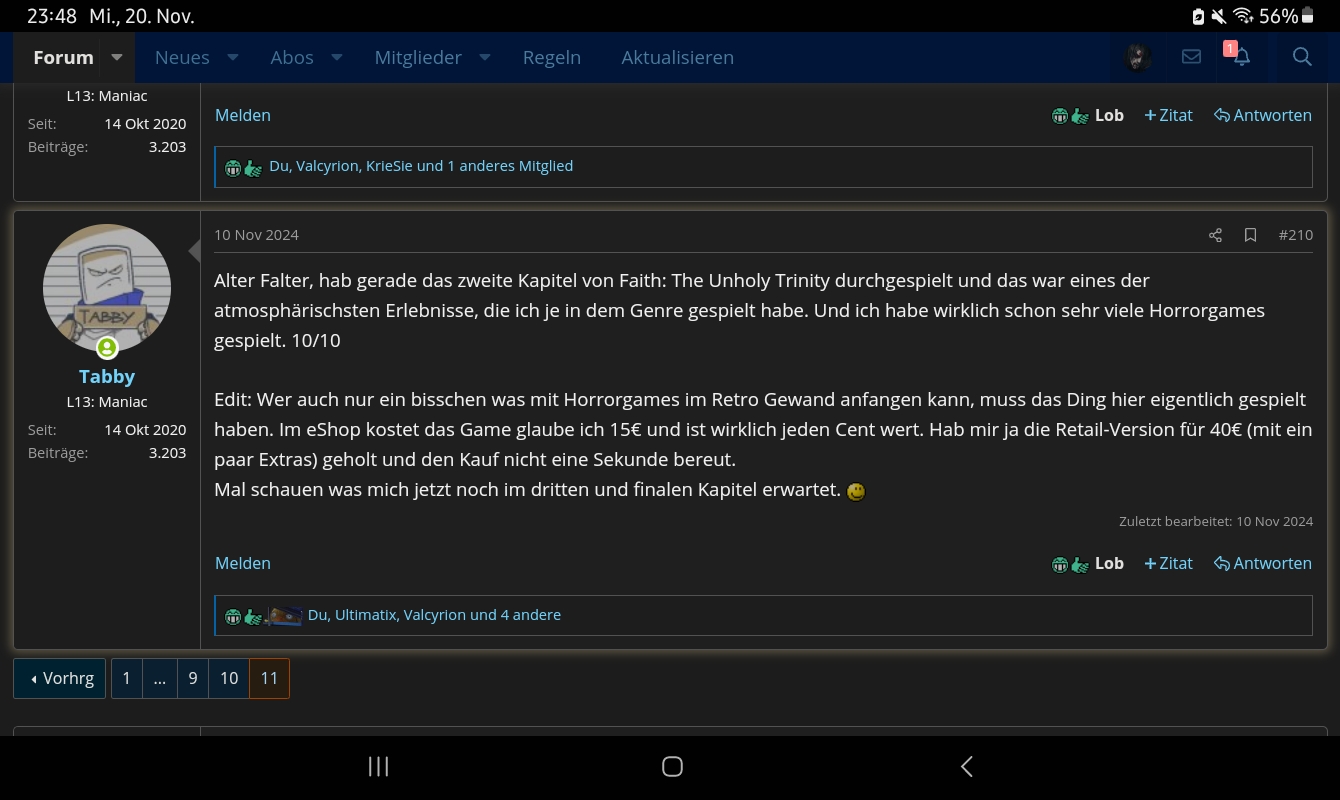The height and width of the screenshot is (800, 1340).
Task: Open the notifications bell icon
Action: (1241, 57)
